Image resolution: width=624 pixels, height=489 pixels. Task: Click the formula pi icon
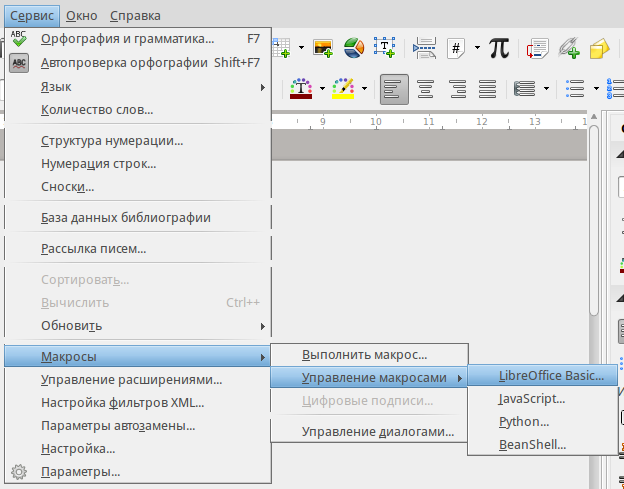point(499,48)
